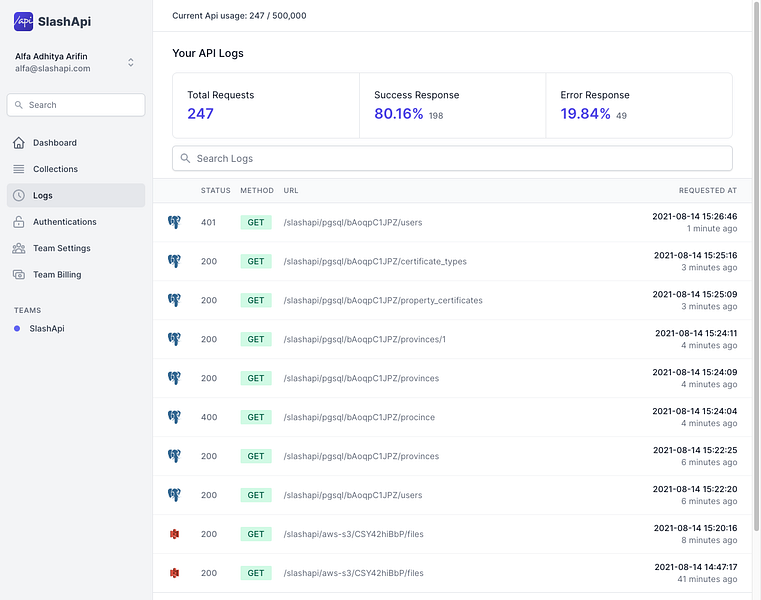This screenshot has height=600, width=761.
Task: Click the magnifier icon in Search Logs
Action: click(185, 159)
